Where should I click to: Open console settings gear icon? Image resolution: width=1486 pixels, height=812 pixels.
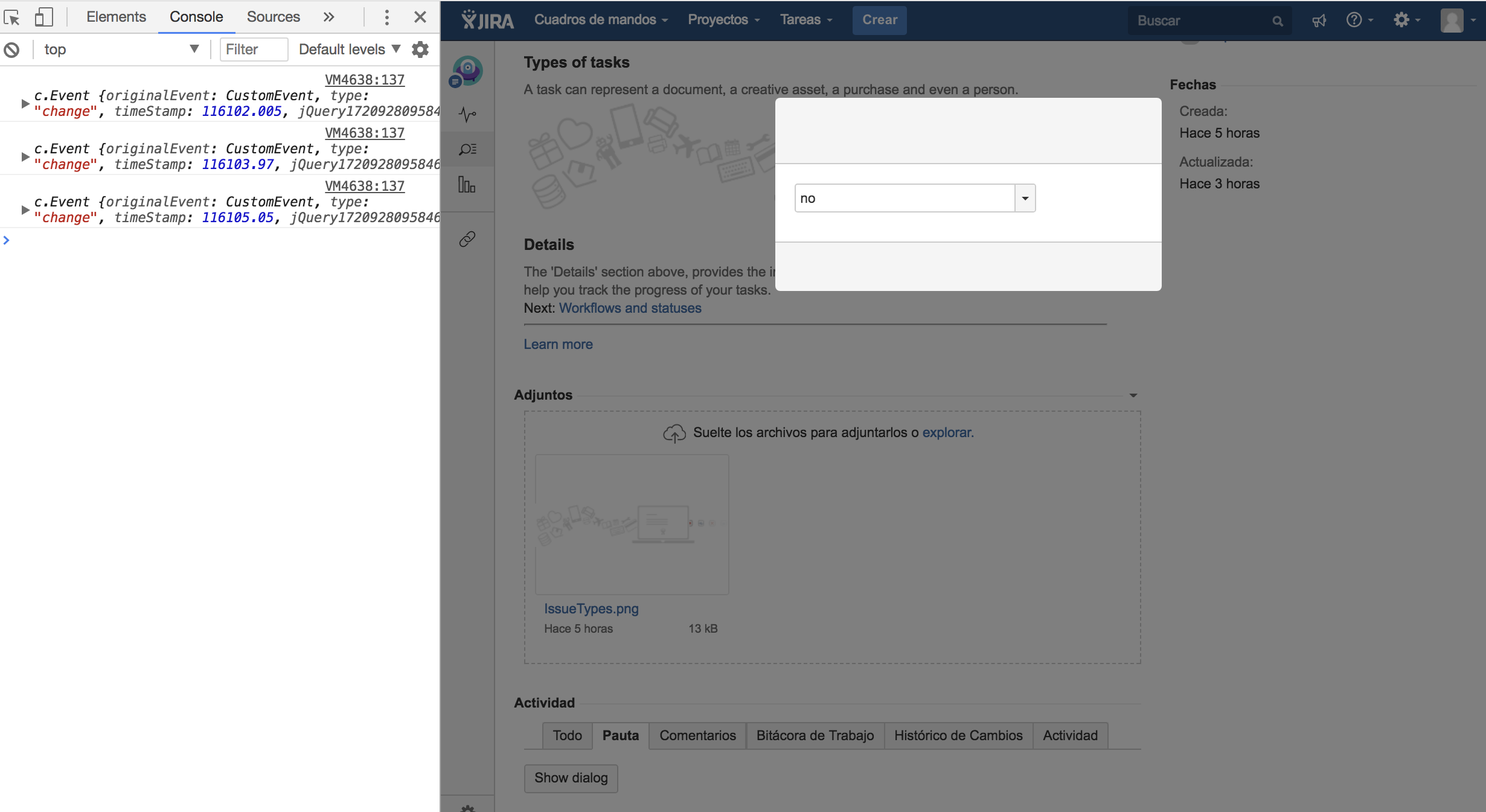pyautogui.click(x=420, y=50)
